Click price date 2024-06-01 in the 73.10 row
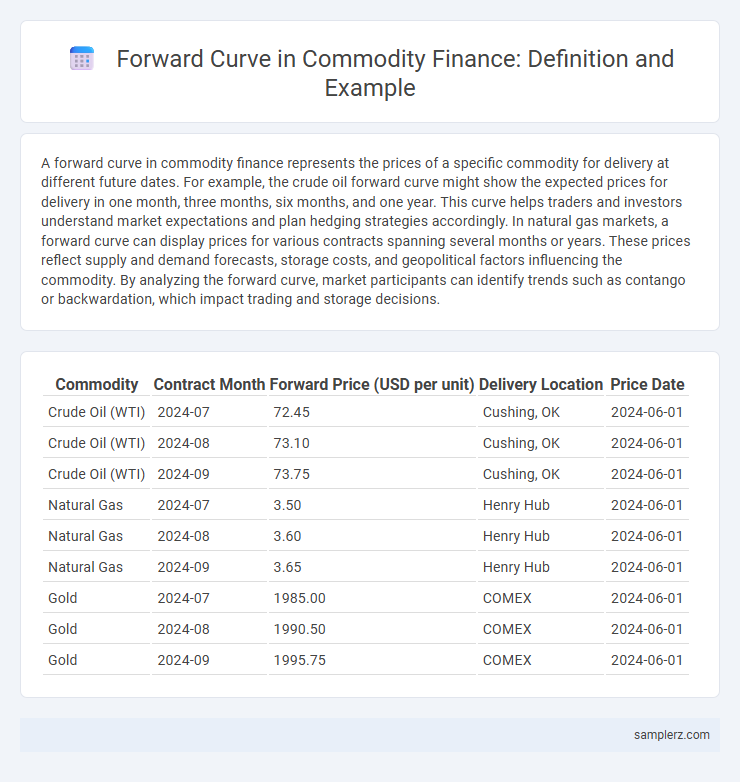740x782 pixels. [647, 443]
